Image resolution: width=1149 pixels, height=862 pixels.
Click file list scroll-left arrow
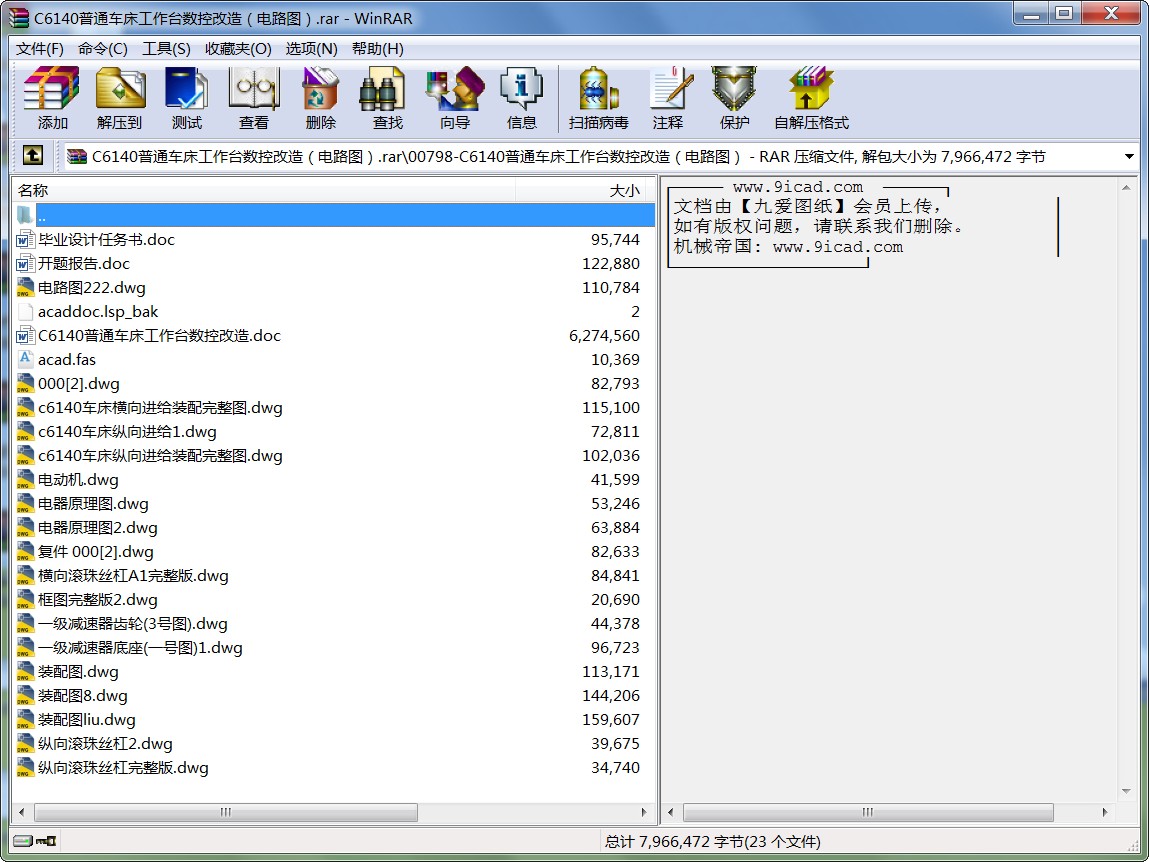pyautogui.click(x=21, y=812)
